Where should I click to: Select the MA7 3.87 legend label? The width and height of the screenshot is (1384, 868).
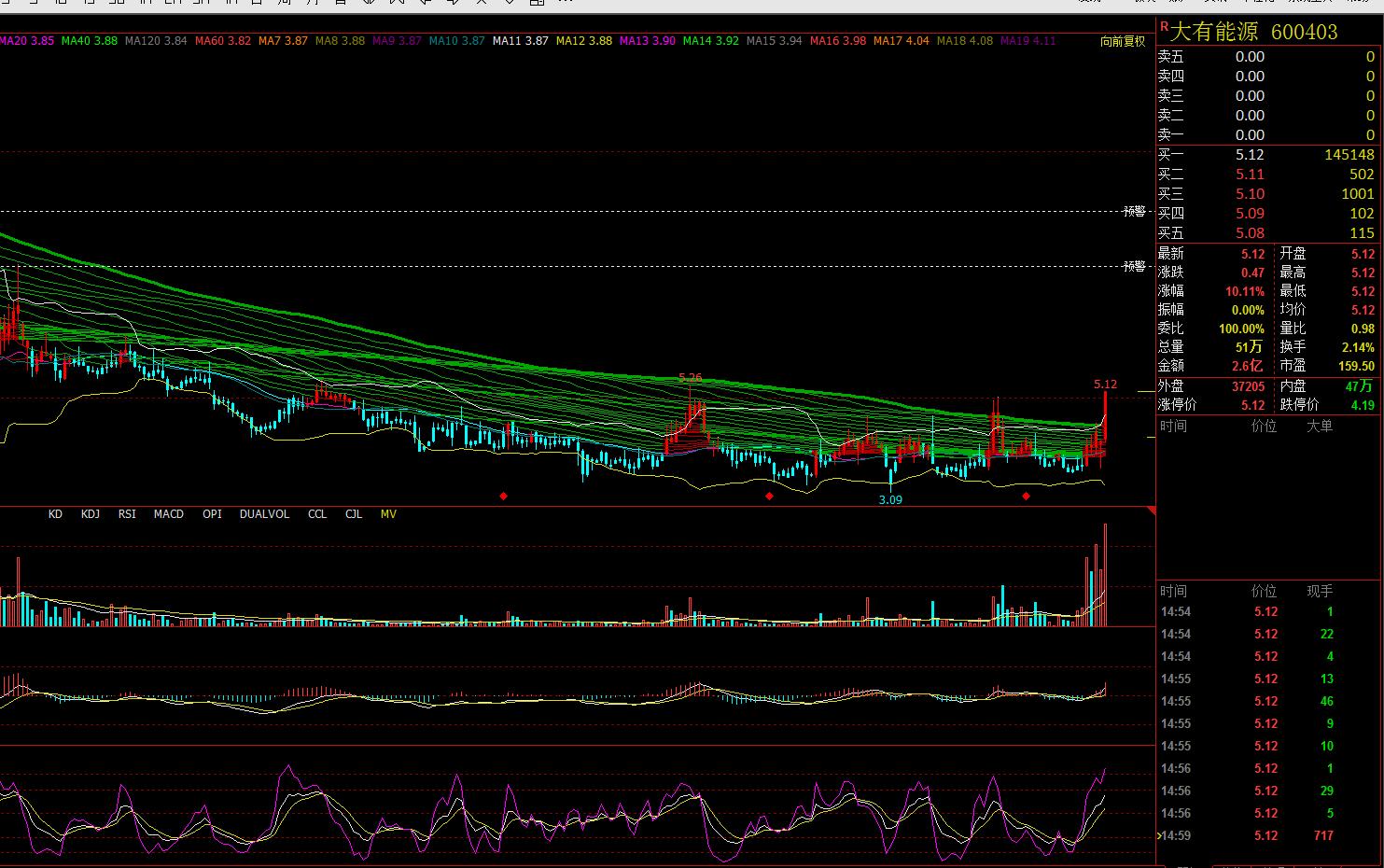tap(283, 41)
